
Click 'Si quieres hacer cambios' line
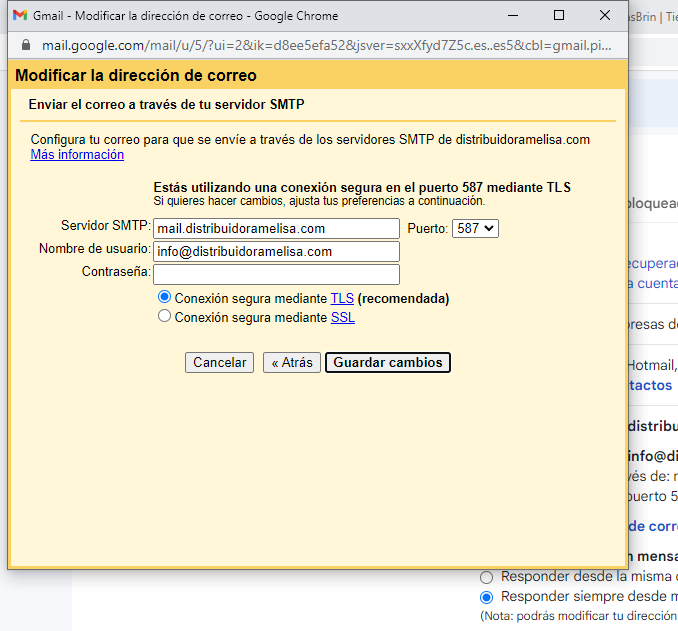tap(319, 201)
